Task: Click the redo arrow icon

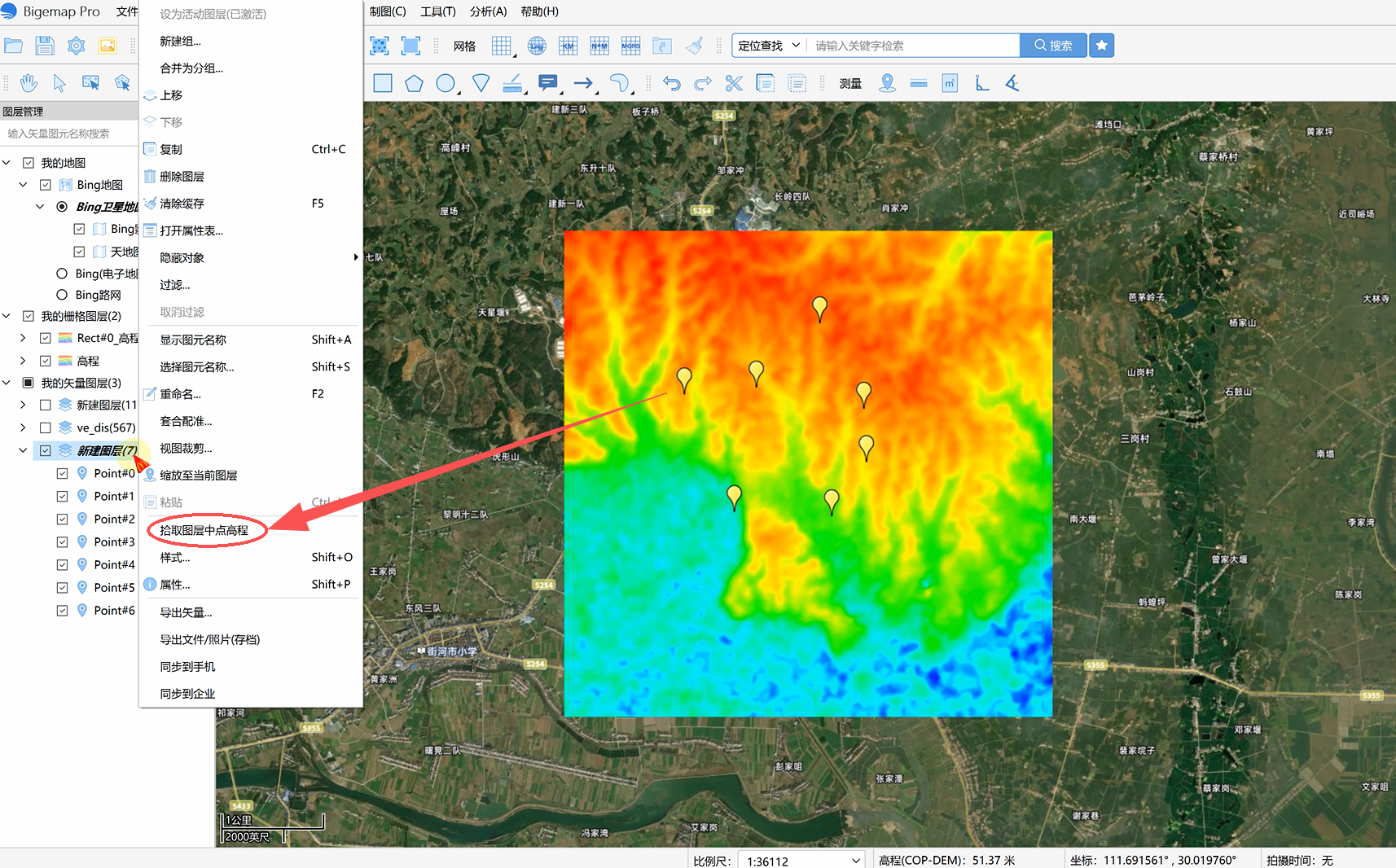Action: (703, 83)
